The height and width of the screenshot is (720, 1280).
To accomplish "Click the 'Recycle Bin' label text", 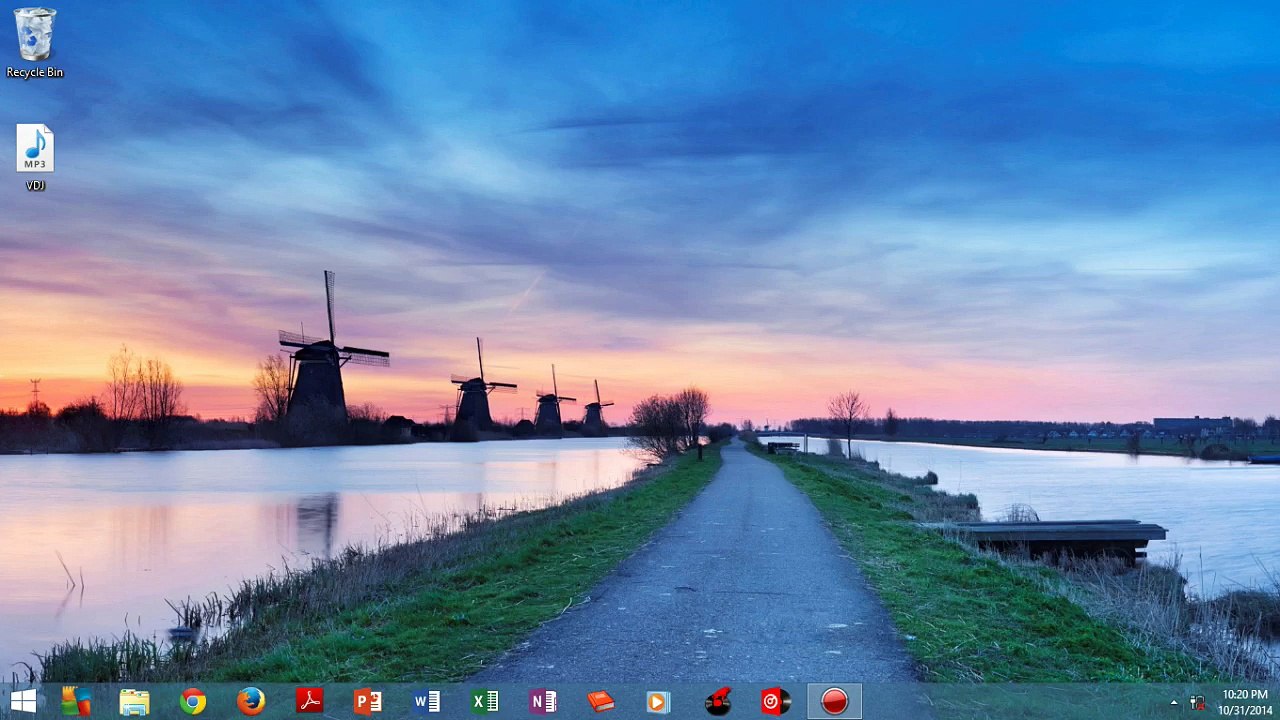I will tap(35, 73).
